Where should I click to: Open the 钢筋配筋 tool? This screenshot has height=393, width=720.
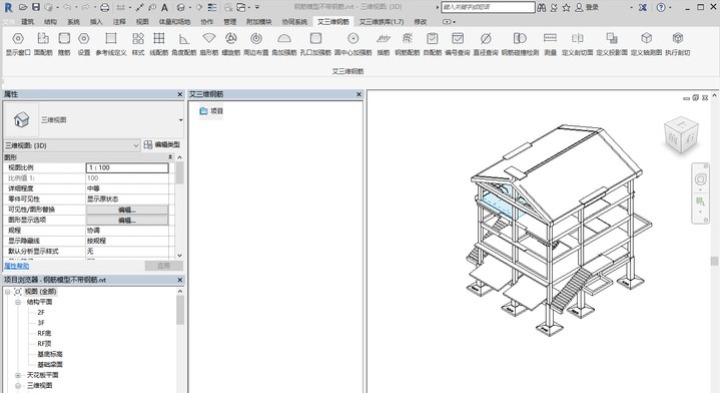click(407, 44)
